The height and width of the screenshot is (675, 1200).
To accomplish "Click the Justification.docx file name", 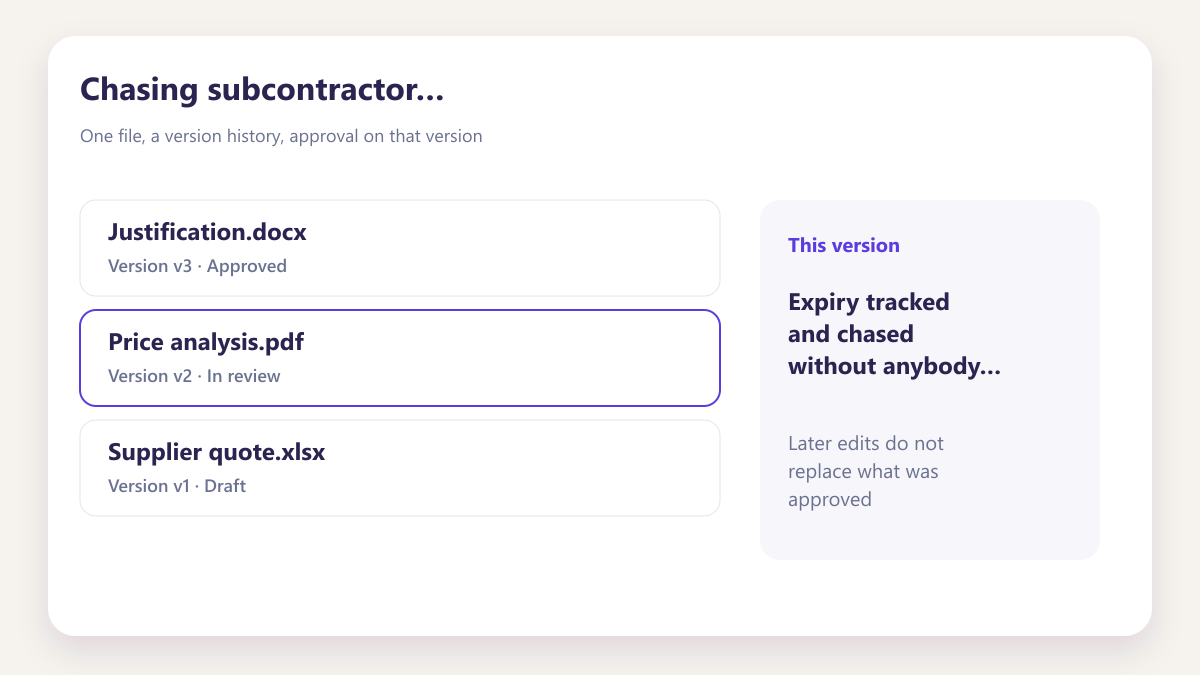I will (207, 232).
